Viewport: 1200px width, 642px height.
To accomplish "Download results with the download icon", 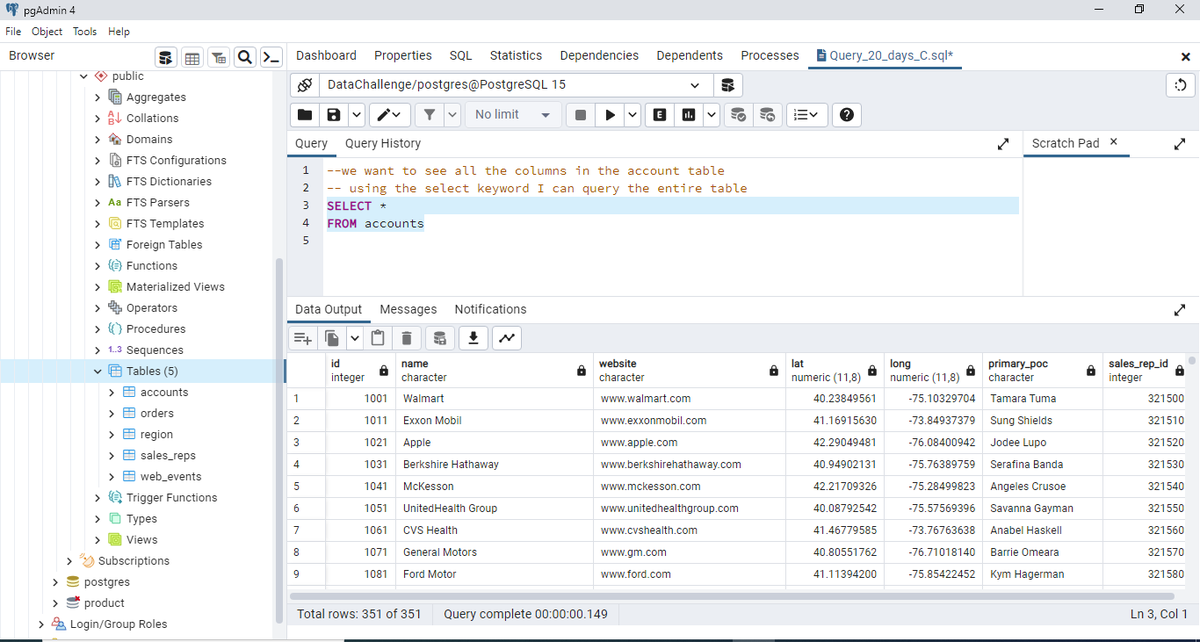I will (x=474, y=339).
